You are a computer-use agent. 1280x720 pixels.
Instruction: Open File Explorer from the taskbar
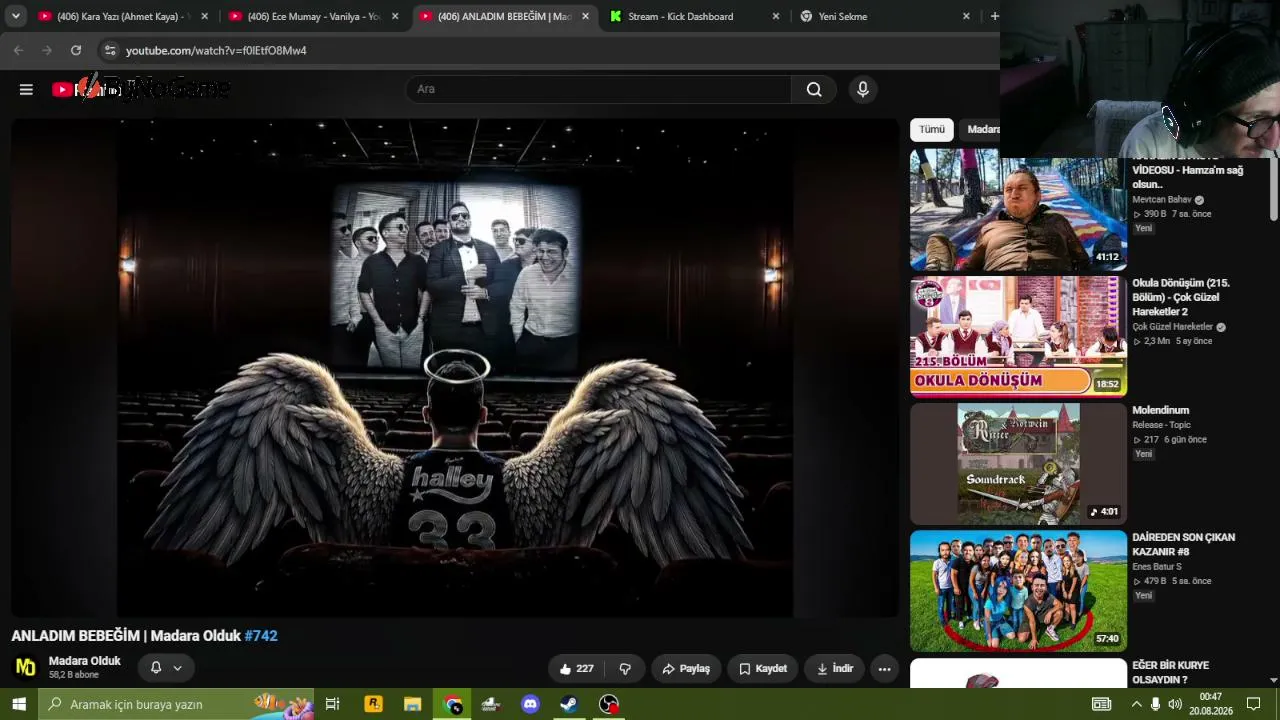coord(412,704)
